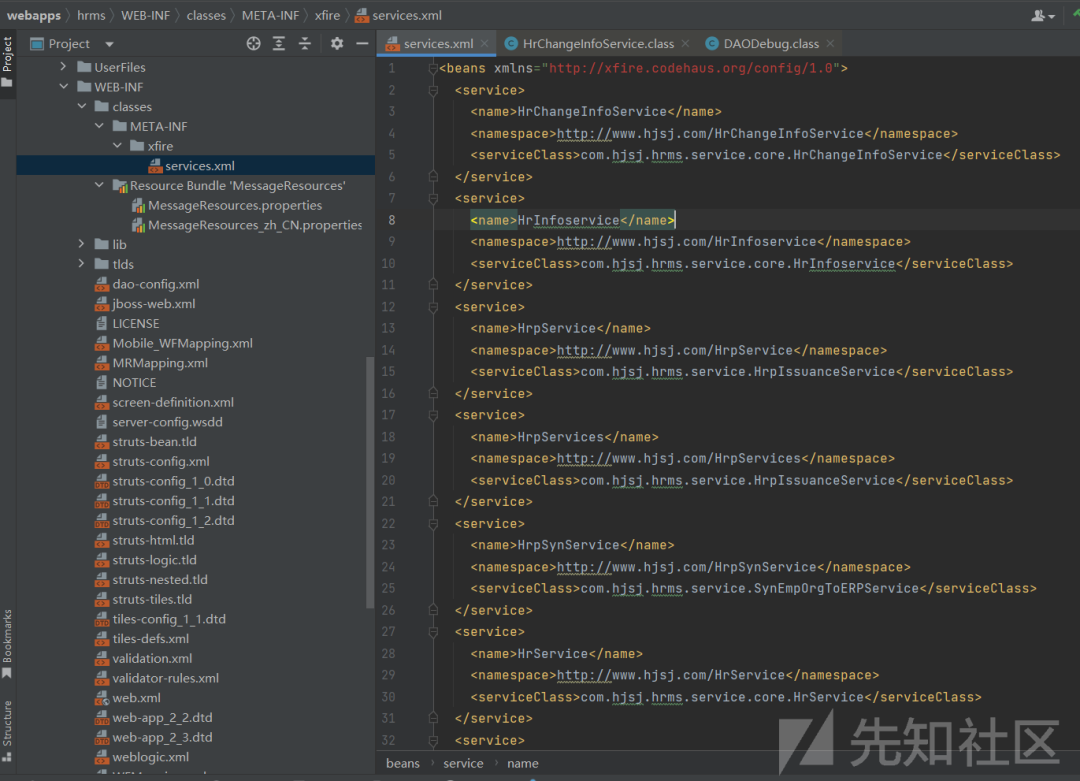
Task: Hide the Project tool window with minus icon
Action: [362, 43]
